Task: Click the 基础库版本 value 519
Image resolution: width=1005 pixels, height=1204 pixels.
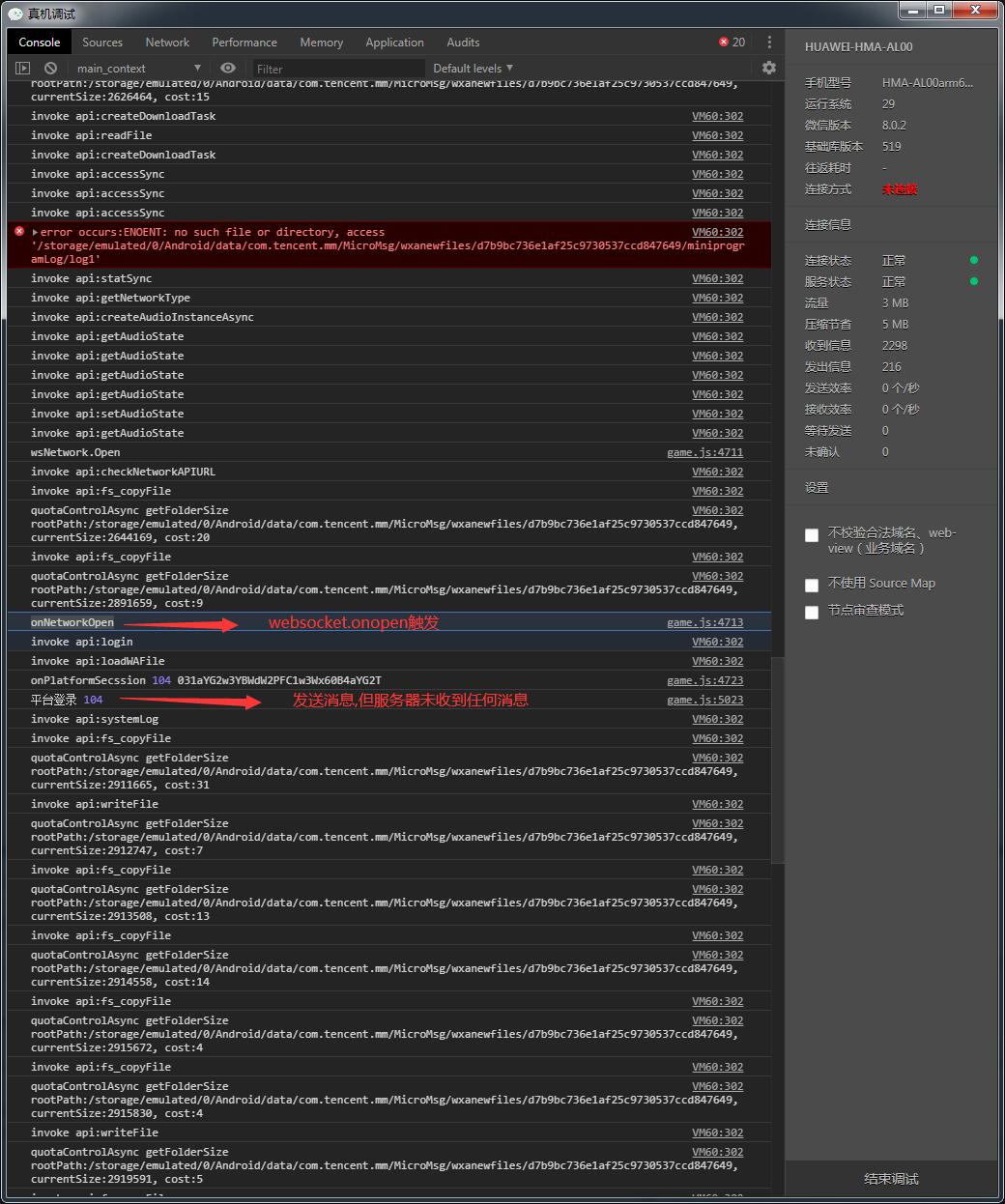Action: pyautogui.click(x=892, y=146)
